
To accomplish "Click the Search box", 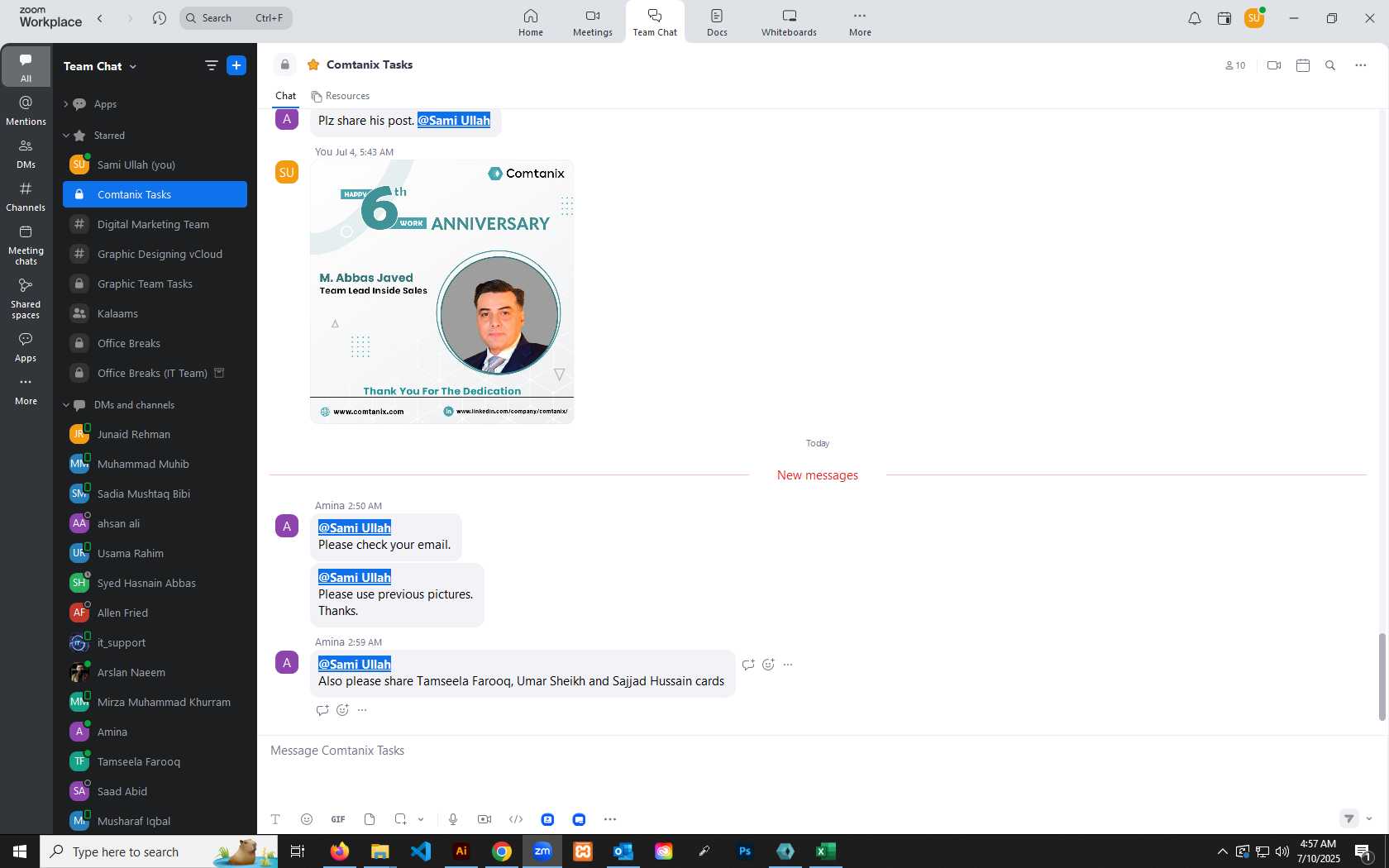I will click(236, 18).
